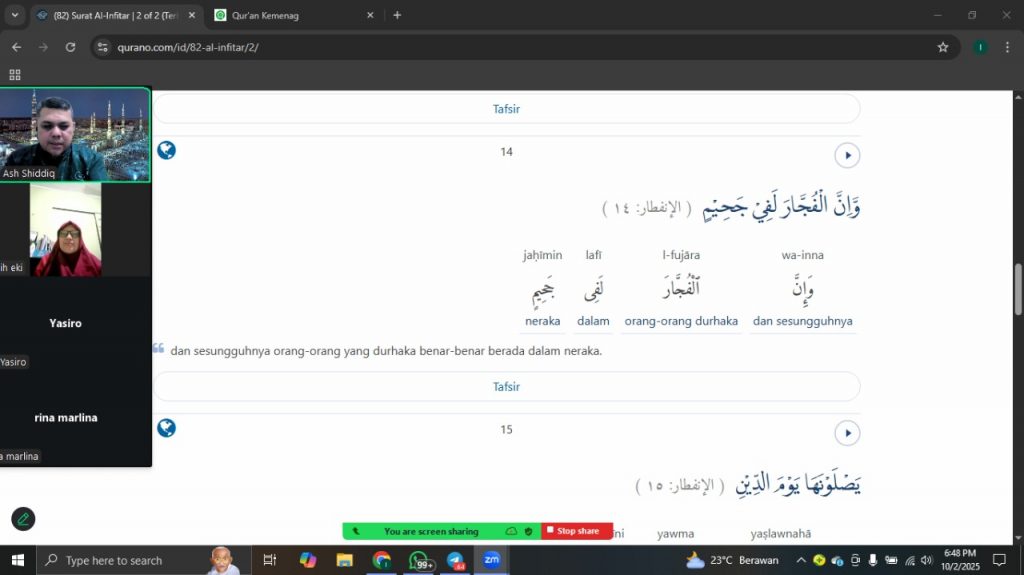Open the browser apps grid icon

[x=15, y=75]
